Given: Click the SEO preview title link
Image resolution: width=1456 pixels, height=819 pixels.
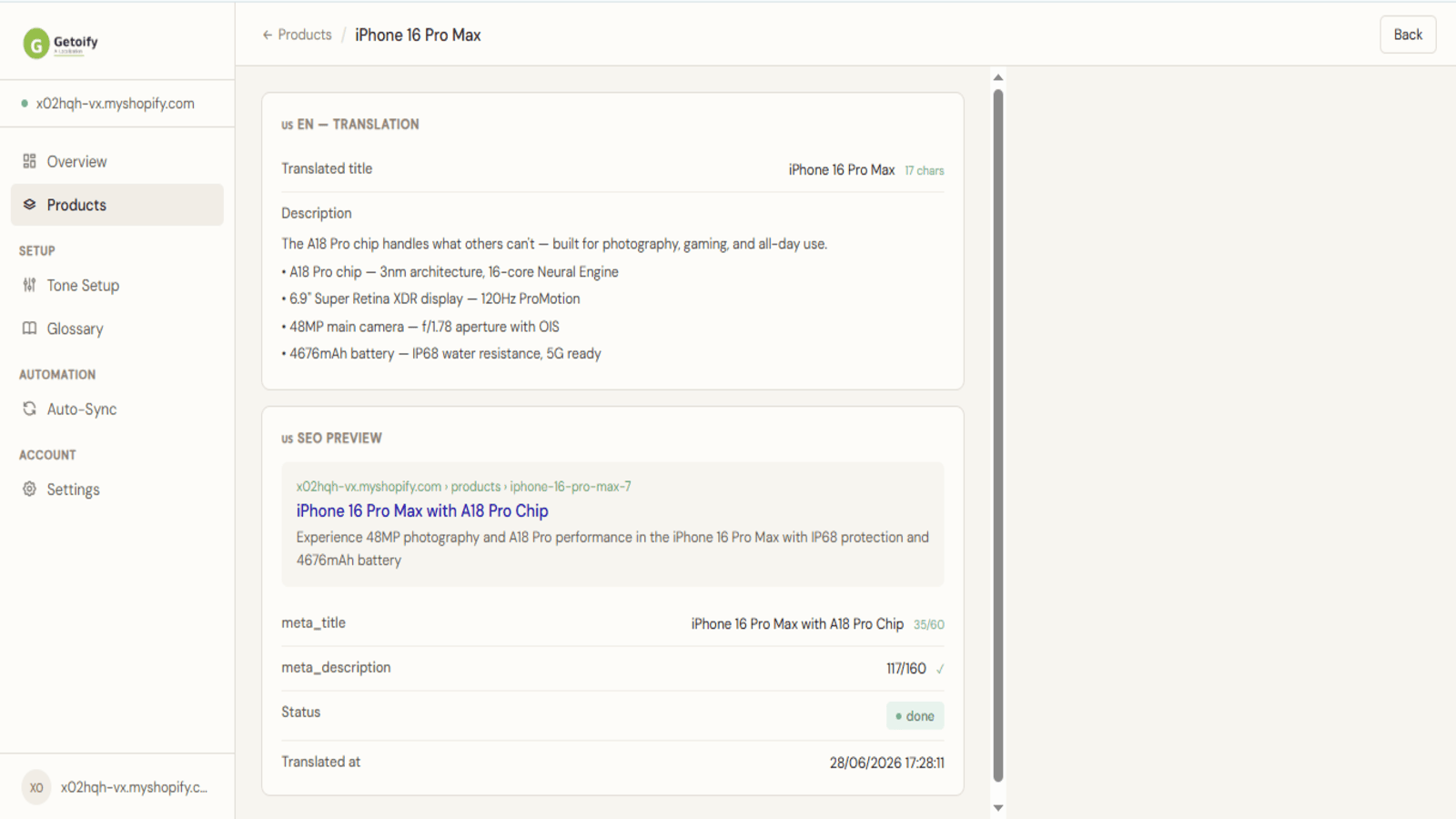Looking at the screenshot, I should (x=422, y=511).
